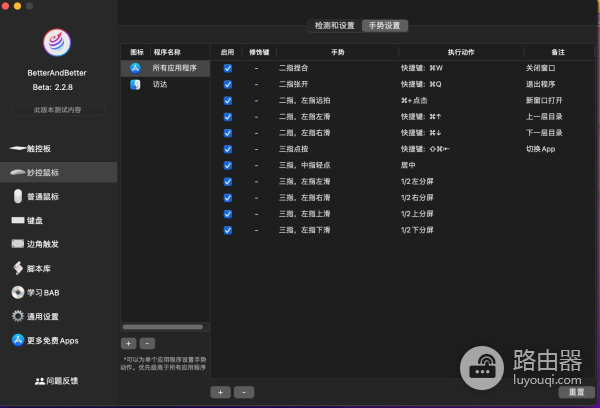
Task: Toggle the 三指, 左指上滑 checkbox
Action: (x=228, y=214)
